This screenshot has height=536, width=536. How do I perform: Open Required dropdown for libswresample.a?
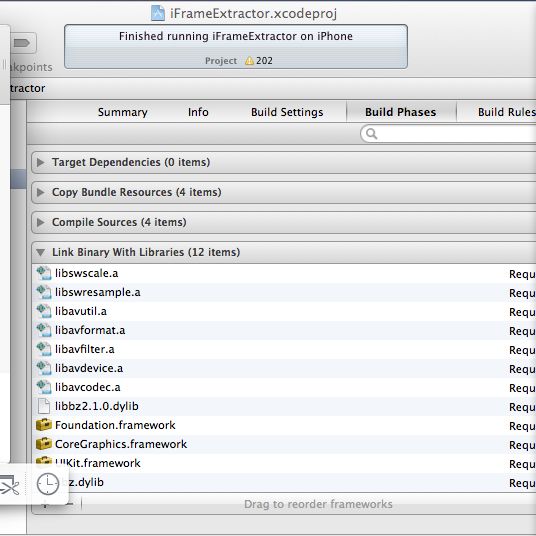tap(522, 293)
